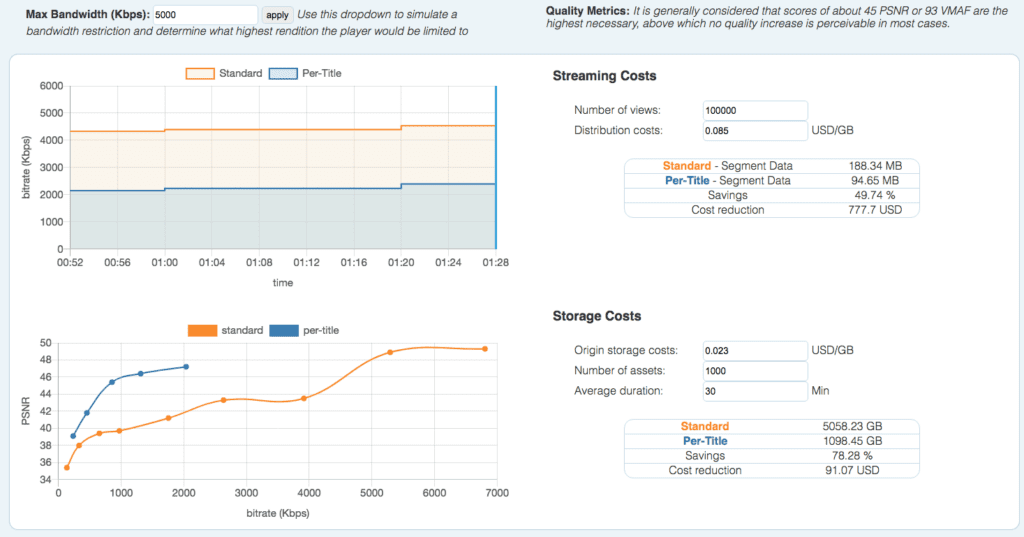Click the 'Standard - Segment Data' row label

click(x=728, y=166)
